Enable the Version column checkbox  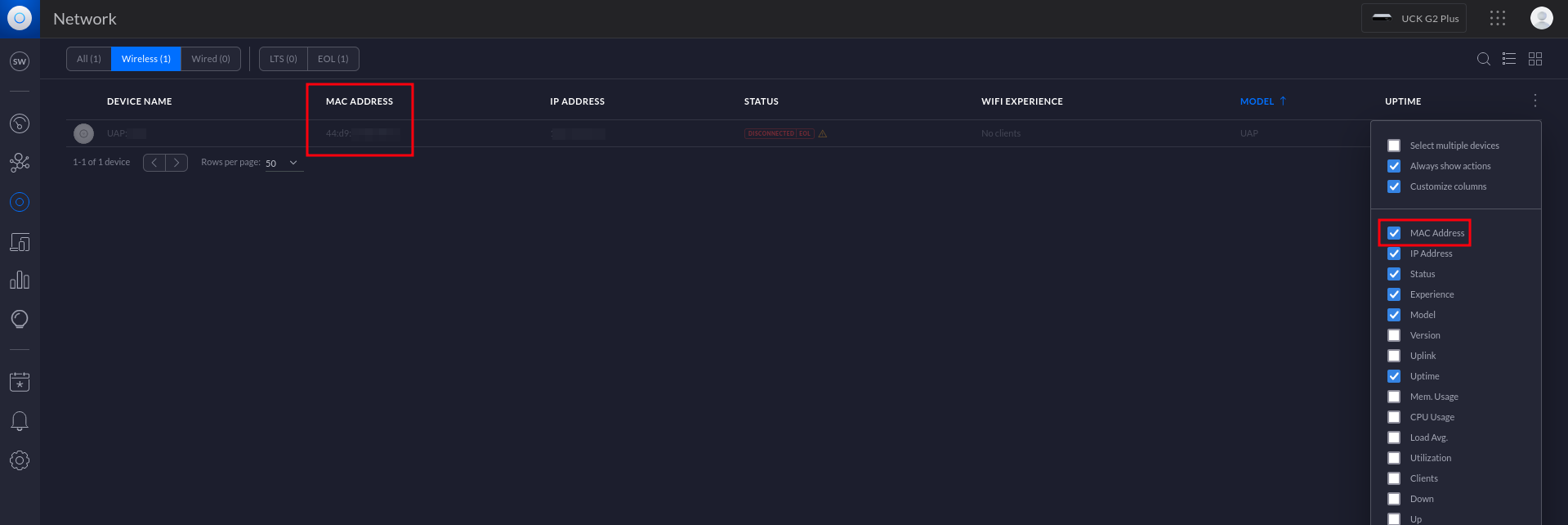(1394, 335)
